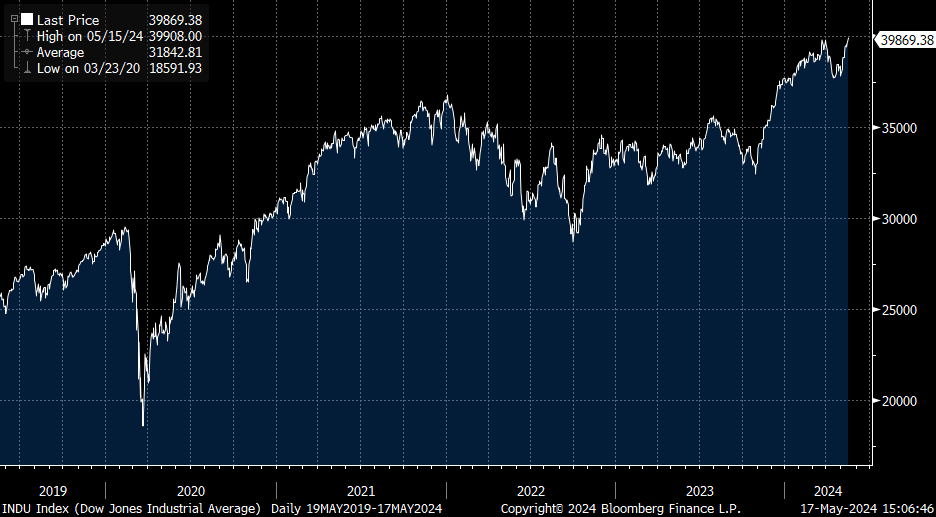Screen dimensions: 936x517
Task: Click the Average legend entry label
Action: tap(60, 52)
